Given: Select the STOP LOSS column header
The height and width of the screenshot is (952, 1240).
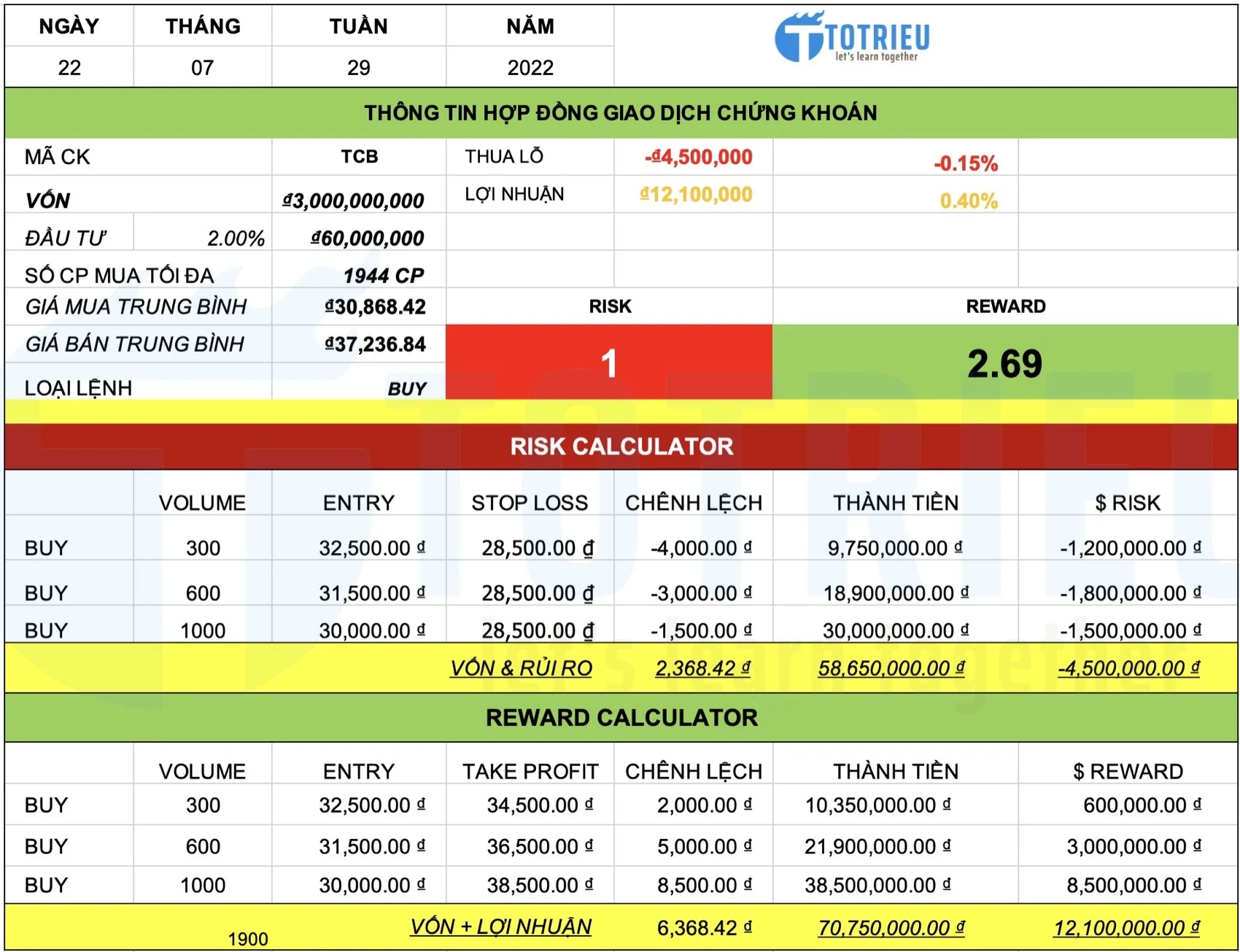Looking at the screenshot, I should pyautogui.click(x=529, y=503).
